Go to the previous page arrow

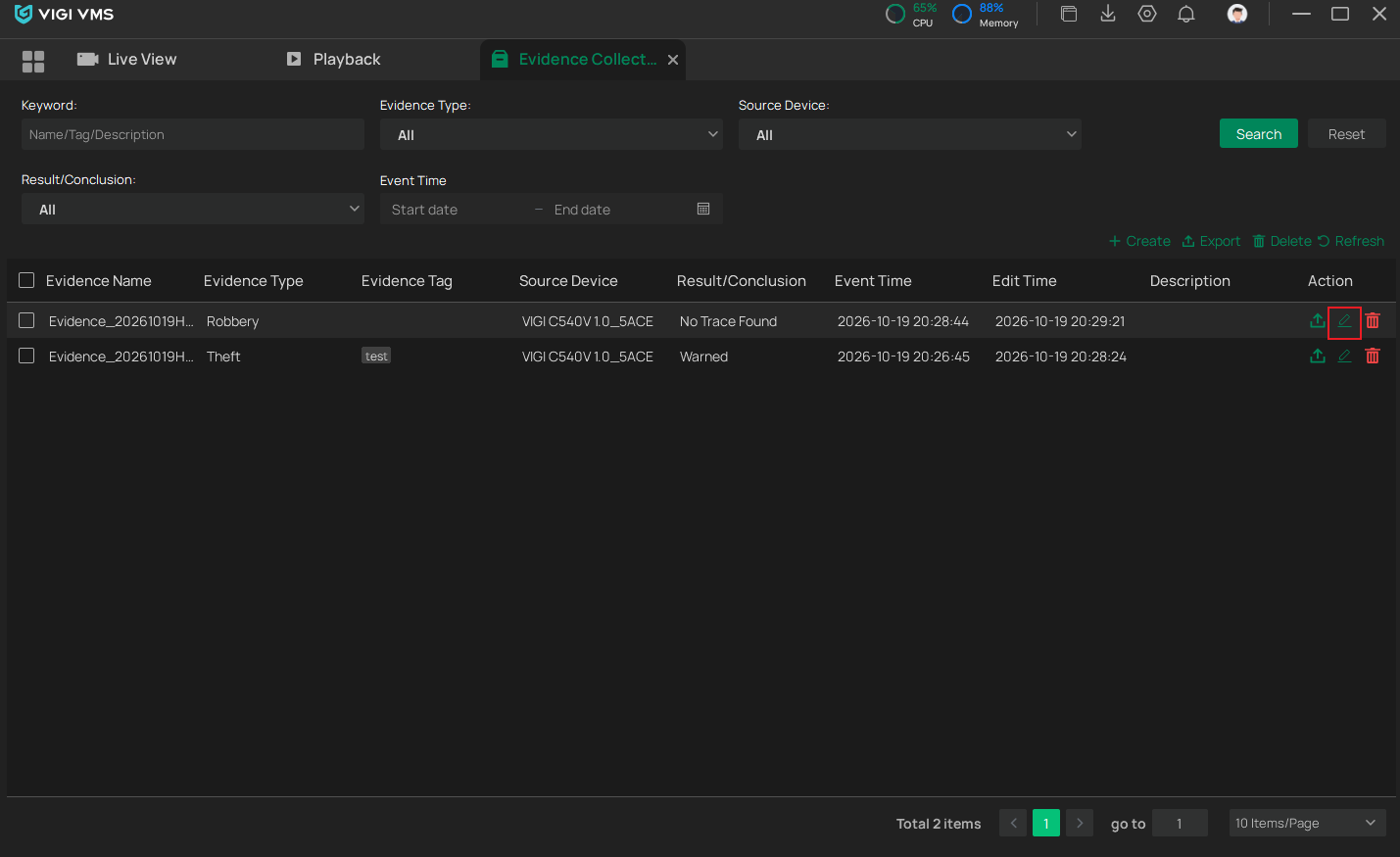pos(1013,823)
